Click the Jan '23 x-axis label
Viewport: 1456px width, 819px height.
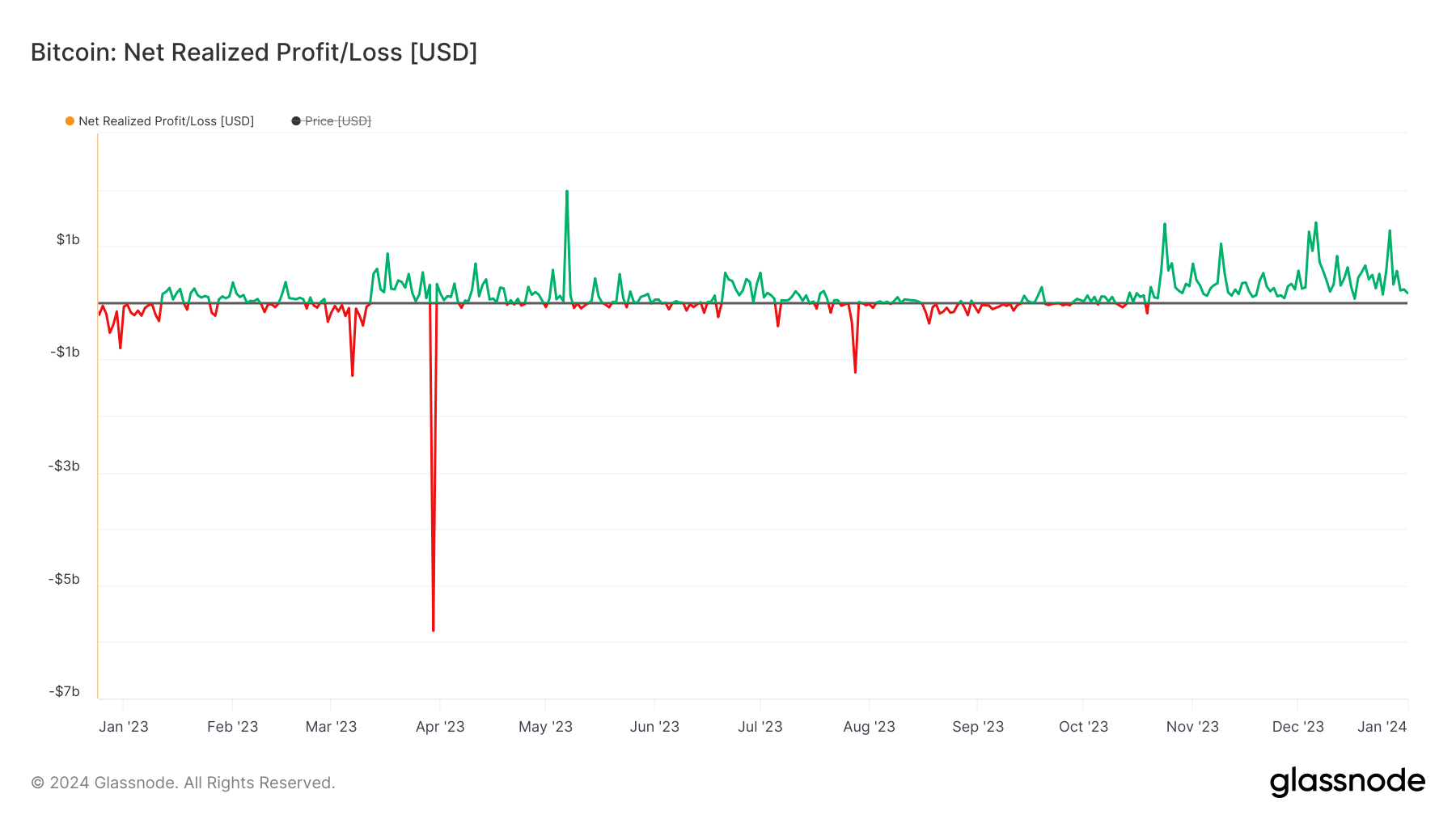[x=124, y=726]
